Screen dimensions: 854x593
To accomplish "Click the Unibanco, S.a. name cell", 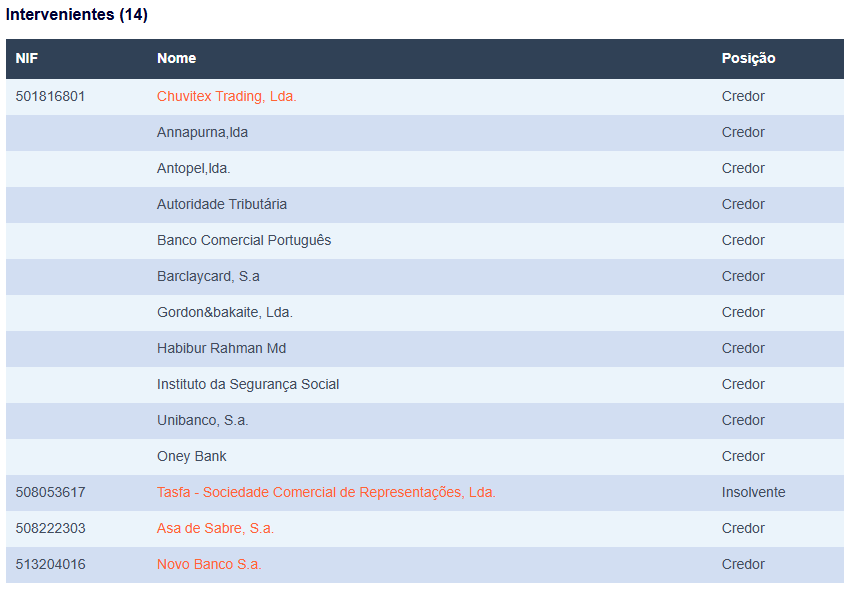I will coord(203,420).
